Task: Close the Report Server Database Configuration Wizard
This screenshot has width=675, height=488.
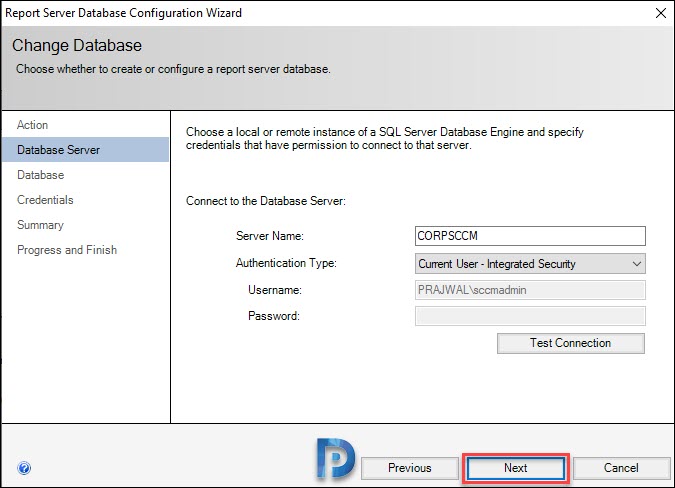Action: coord(661,13)
